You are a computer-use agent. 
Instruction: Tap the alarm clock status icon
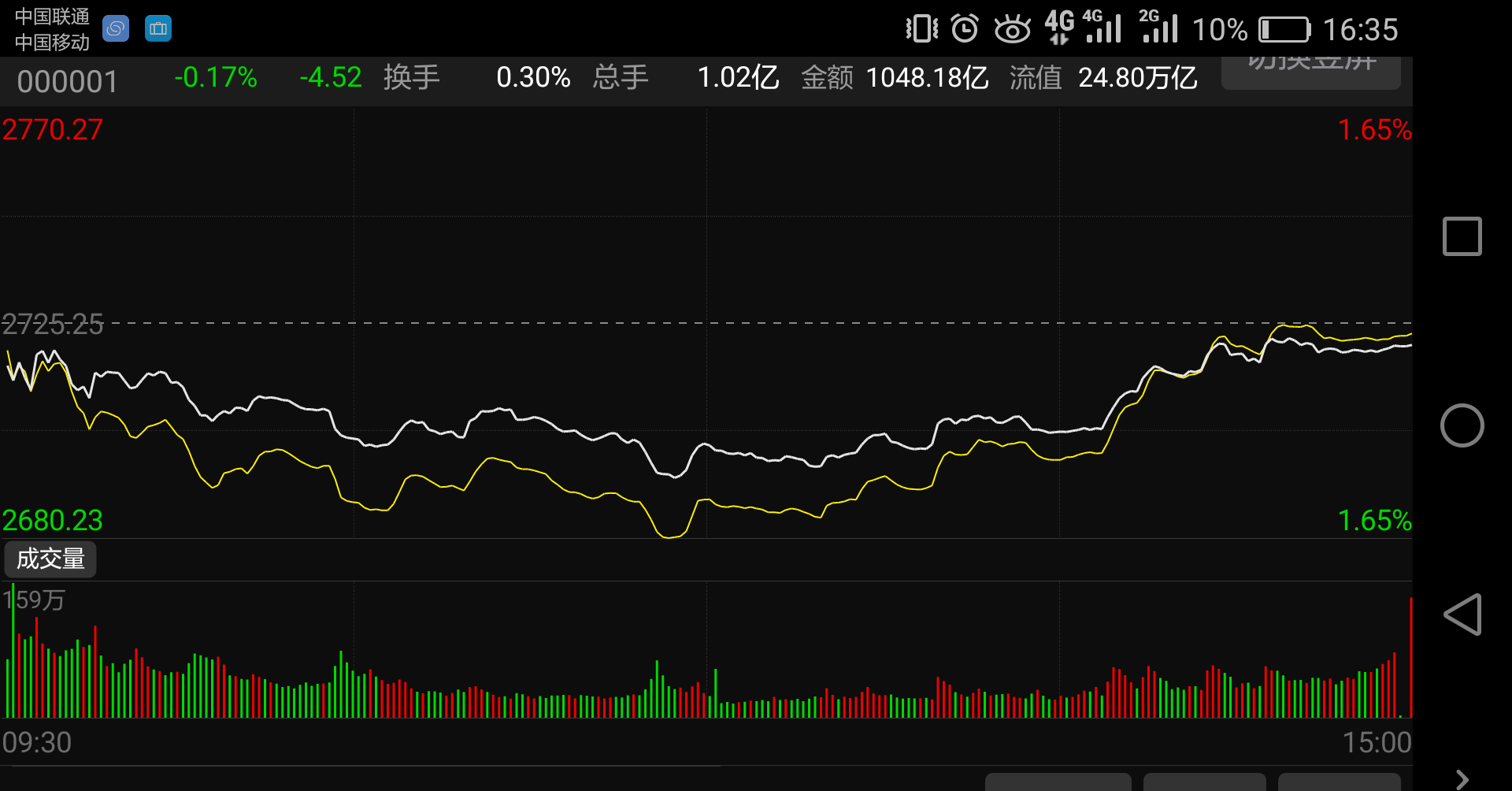point(965,29)
